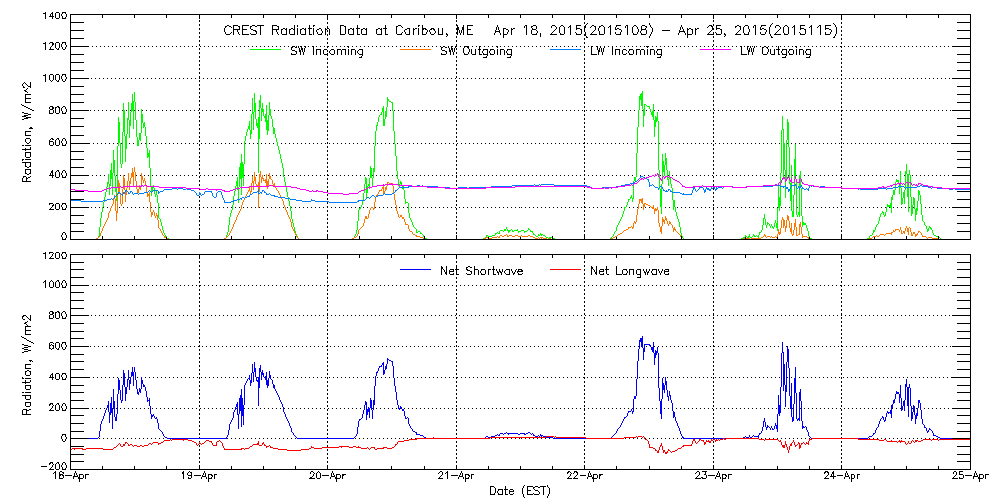The width and height of the screenshot is (1000, 500).
Task: Click the blue line sample beside Net Shortwave
Action: (x=412, y=271)
